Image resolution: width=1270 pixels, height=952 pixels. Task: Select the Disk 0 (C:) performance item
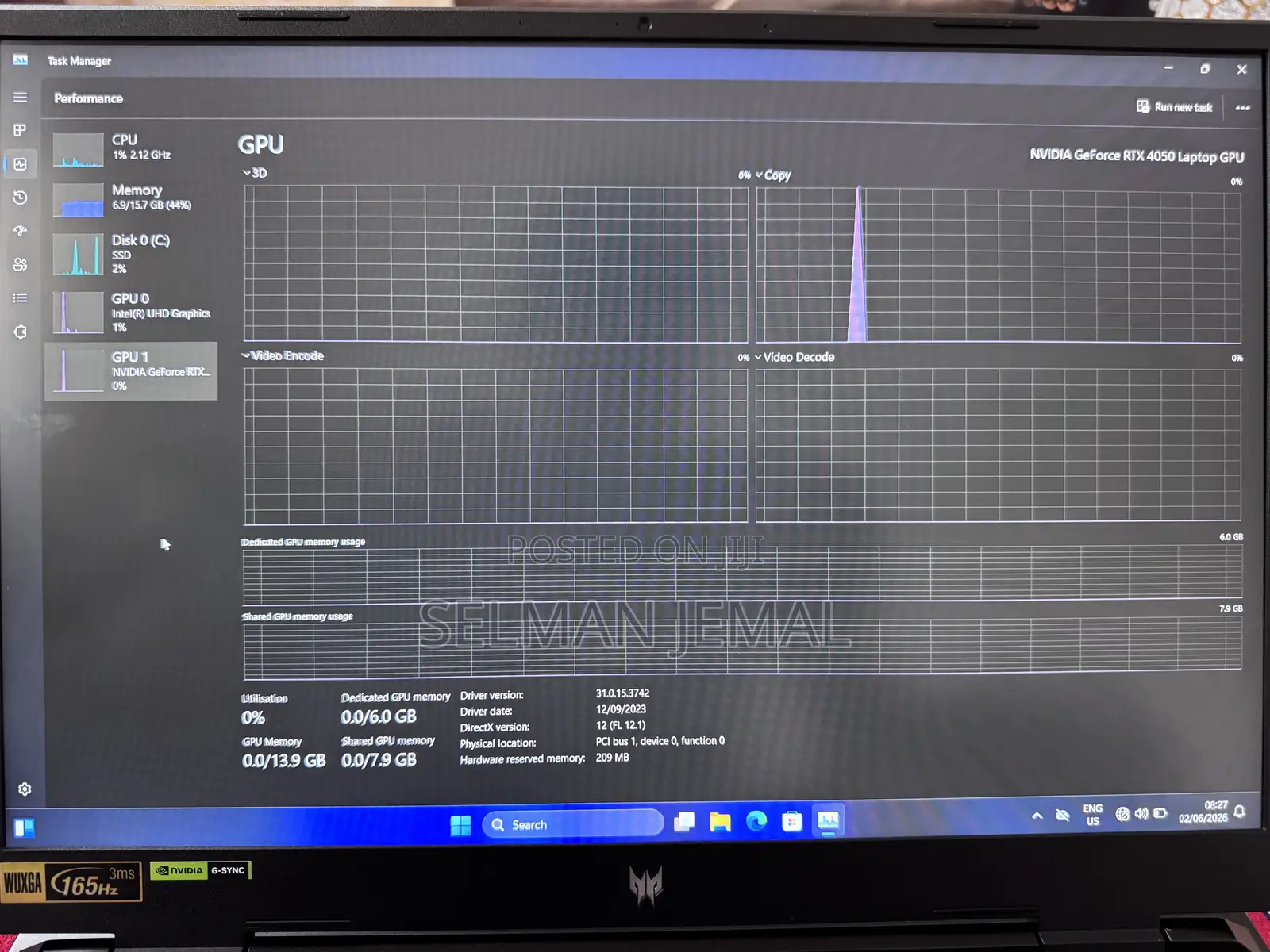pos(132,254)
